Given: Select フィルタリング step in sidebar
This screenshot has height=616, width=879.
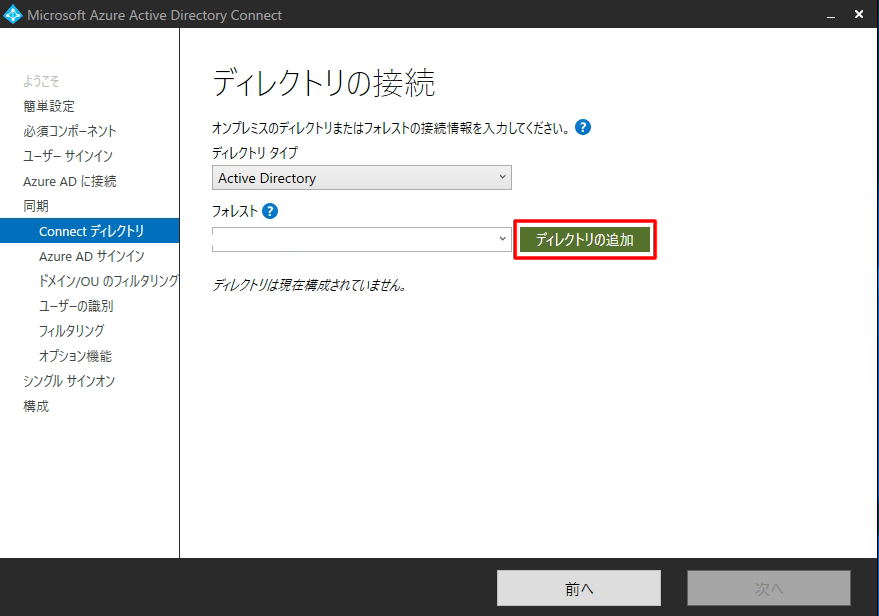Looking at the screenshot, I should coord(71,331).
